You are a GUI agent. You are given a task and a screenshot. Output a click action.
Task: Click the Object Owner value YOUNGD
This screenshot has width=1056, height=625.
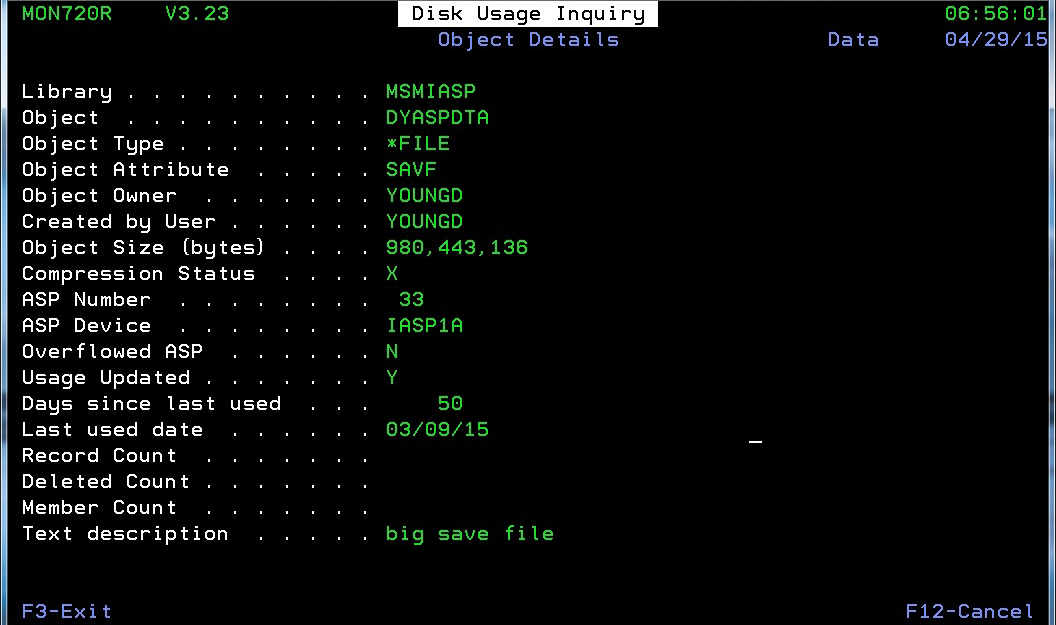click(x=424, y=196)
